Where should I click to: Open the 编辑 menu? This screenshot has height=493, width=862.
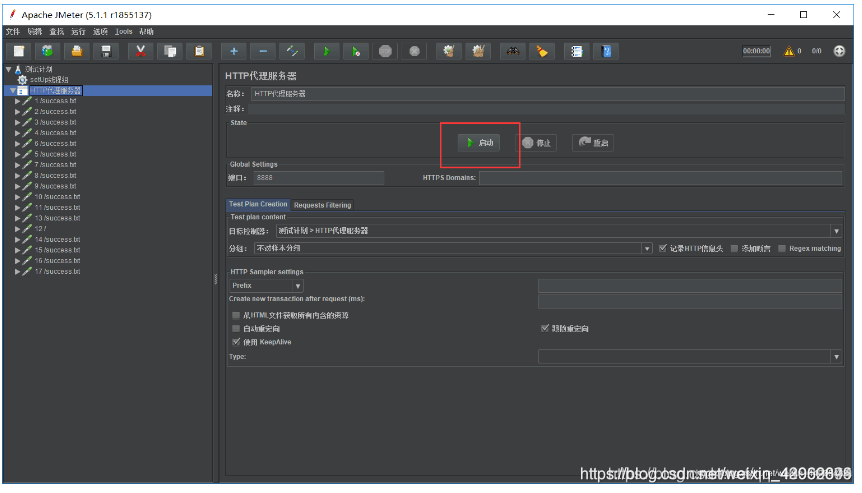coord(35,32)
